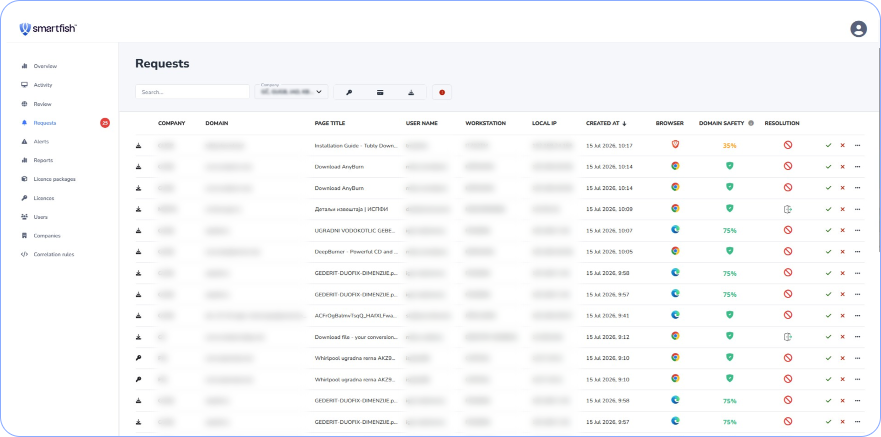Click blocked resolution icon in Installation Guide row
881x437 pixels.
click(788, 145)
